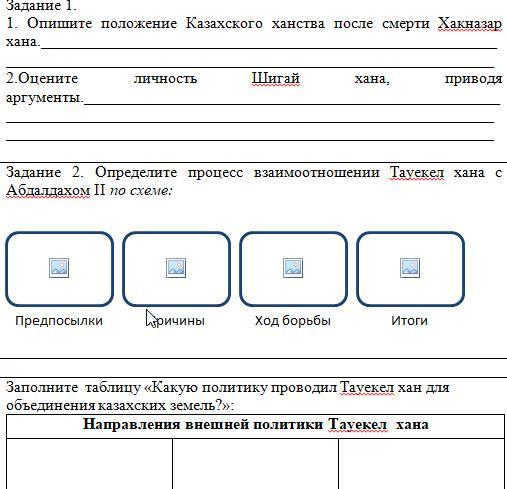This screenshot has width=507, height=489.
Task: Click the right empty table cell
Action: click(x=422, y=464)
